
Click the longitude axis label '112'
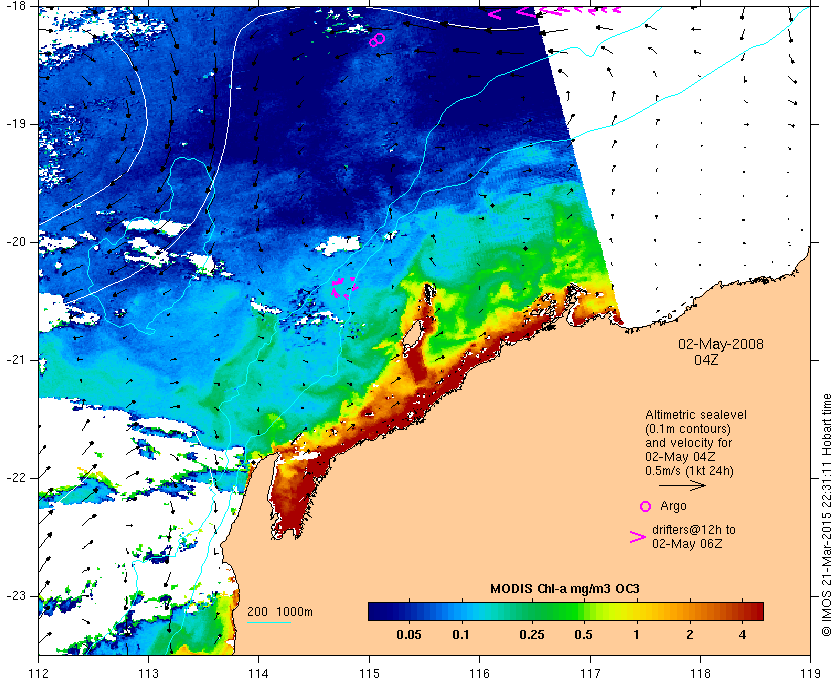pos(39,673)
